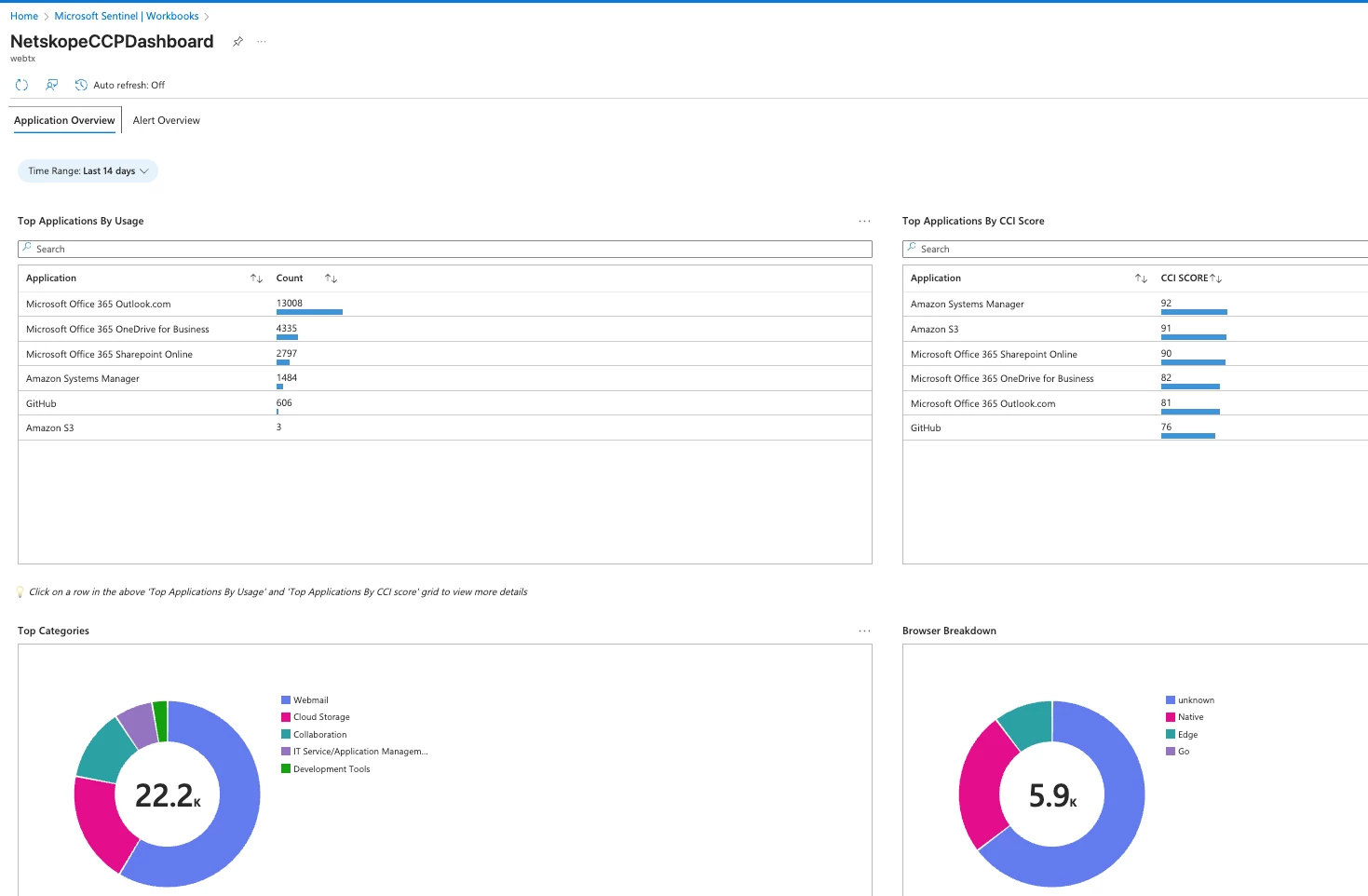Click the Development Tools legend entry
Screen dimensions: 1368x896
coord(326,768)
